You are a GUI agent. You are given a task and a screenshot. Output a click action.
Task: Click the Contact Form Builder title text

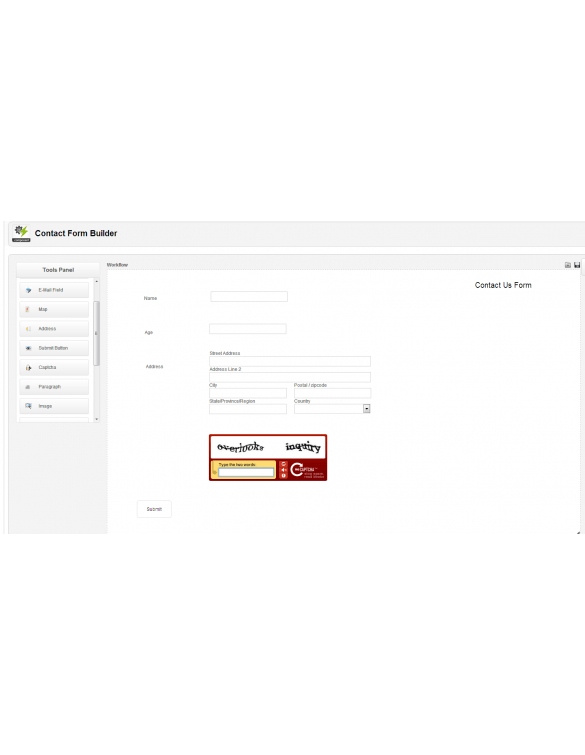pyautogui.click(x=76, y=233)
